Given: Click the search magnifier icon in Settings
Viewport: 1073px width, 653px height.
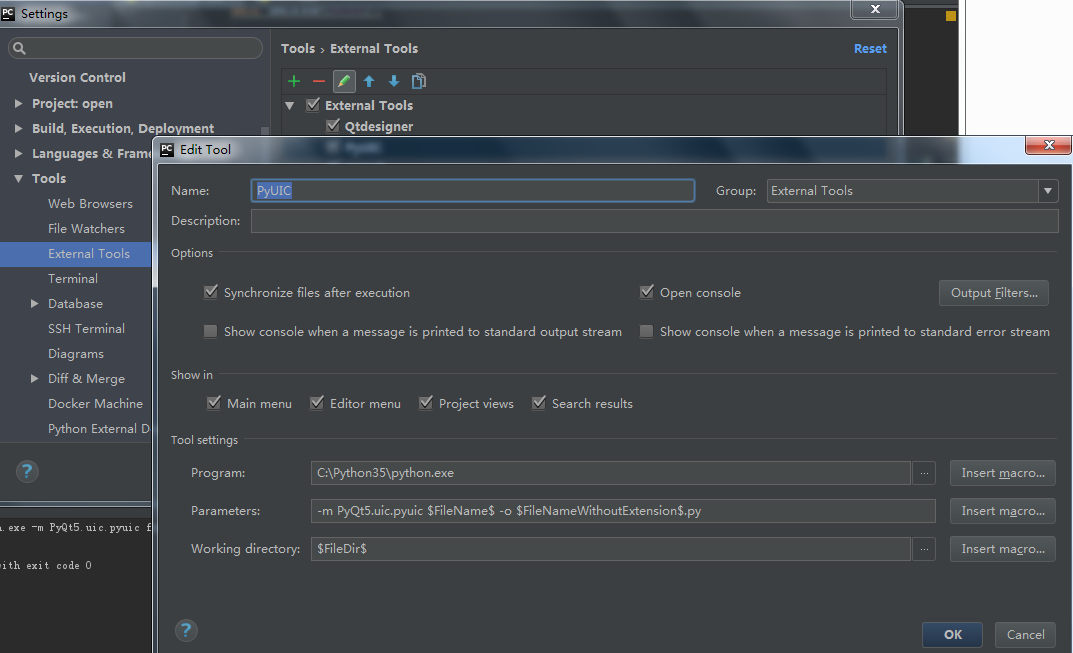Looking at the screenshot, I should (19, 48).
